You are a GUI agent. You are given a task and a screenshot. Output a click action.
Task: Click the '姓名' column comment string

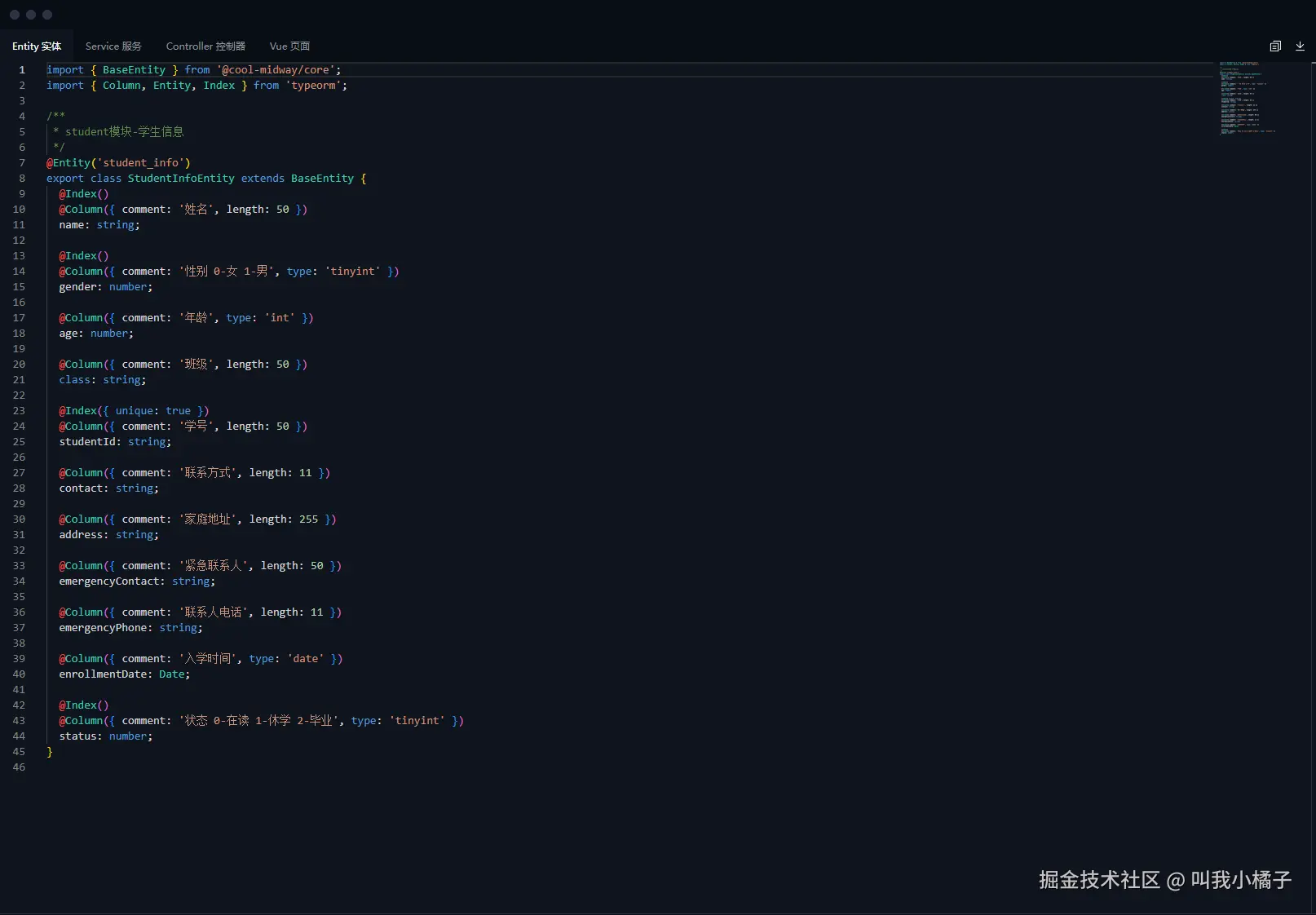pyautogui.click(x=196, y=210)
